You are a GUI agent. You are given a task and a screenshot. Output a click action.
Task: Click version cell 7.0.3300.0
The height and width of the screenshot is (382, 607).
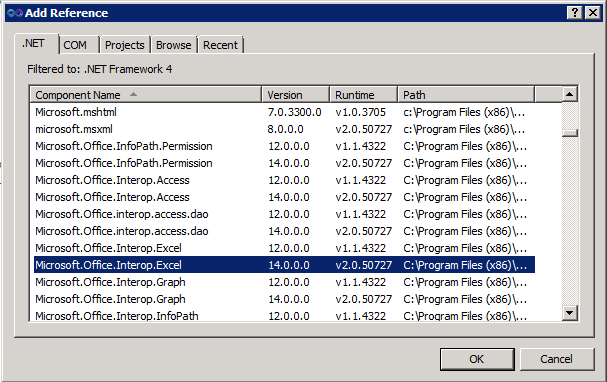pos(295,112)
